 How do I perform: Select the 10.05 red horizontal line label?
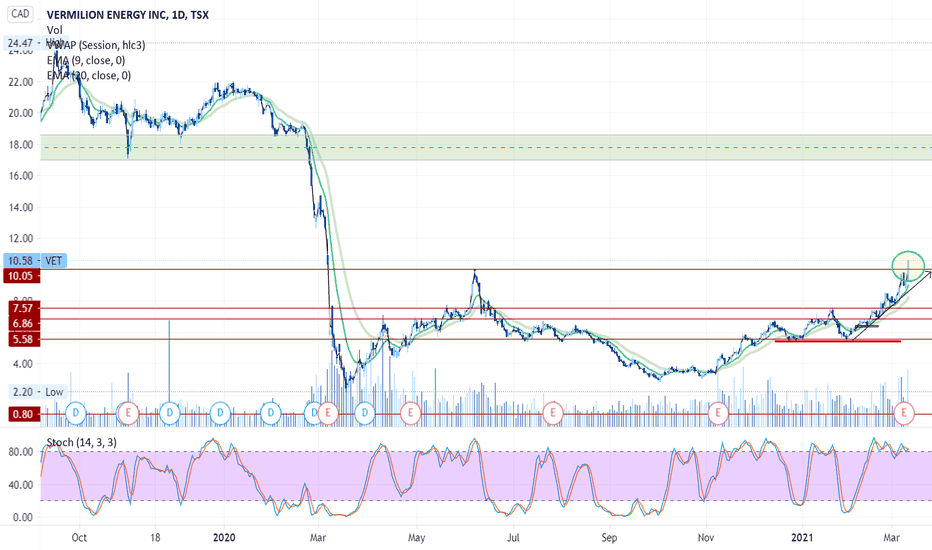pyautogui.click(x=21, y=276)
